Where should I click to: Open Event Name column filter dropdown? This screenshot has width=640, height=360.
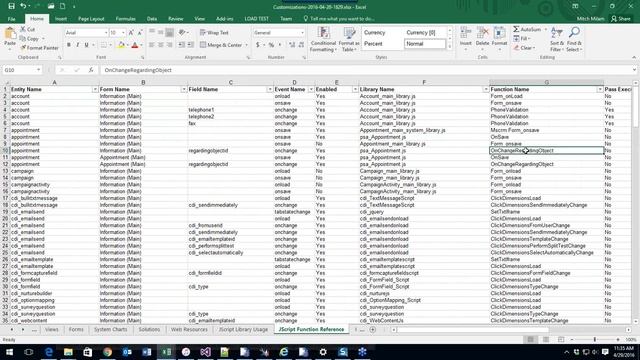click(311, 89)
